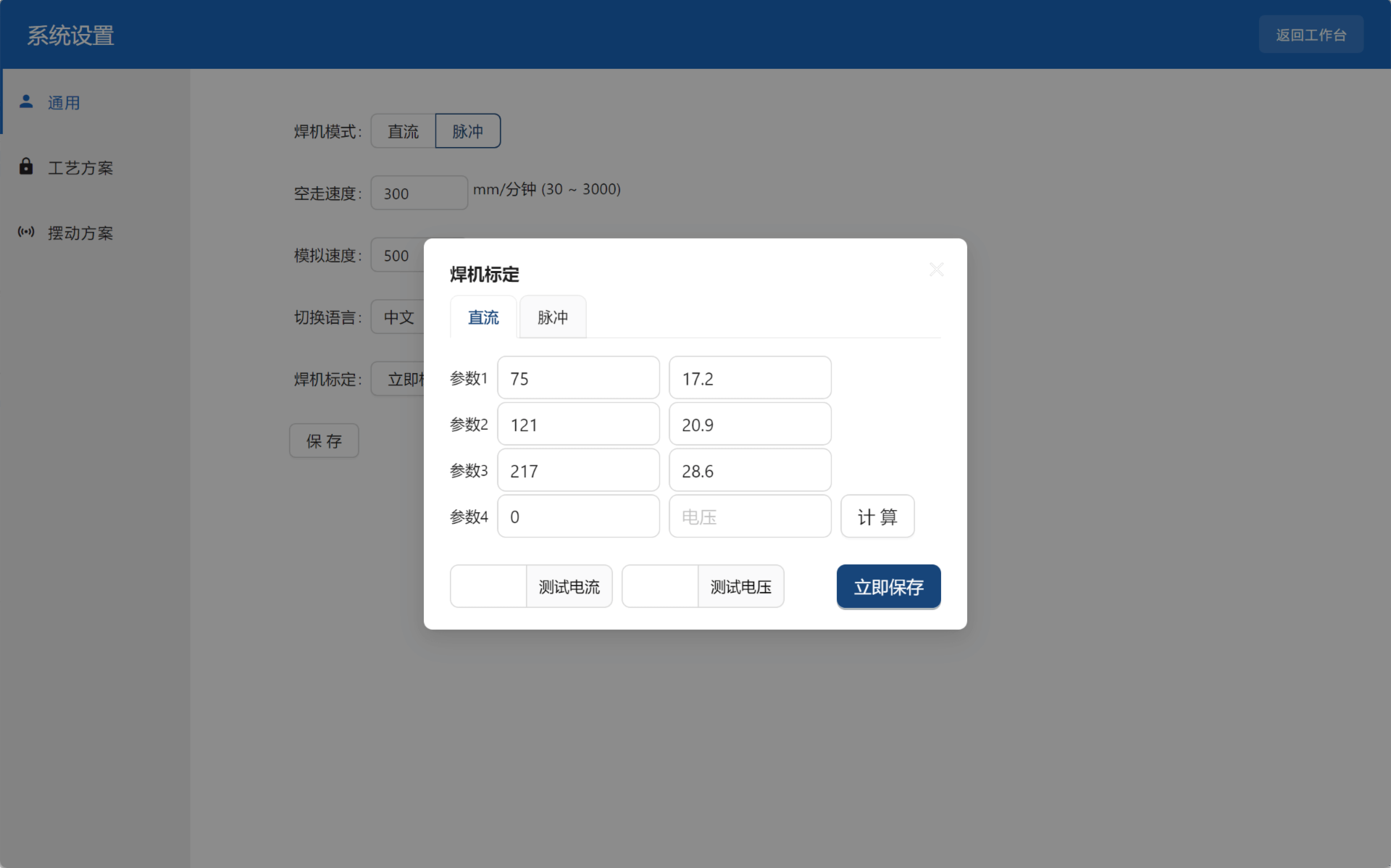The width and height of the screenshot is (1391, 868).
Task: Click the 空走速度 field showing 300
Action: [x=419, y=193]
